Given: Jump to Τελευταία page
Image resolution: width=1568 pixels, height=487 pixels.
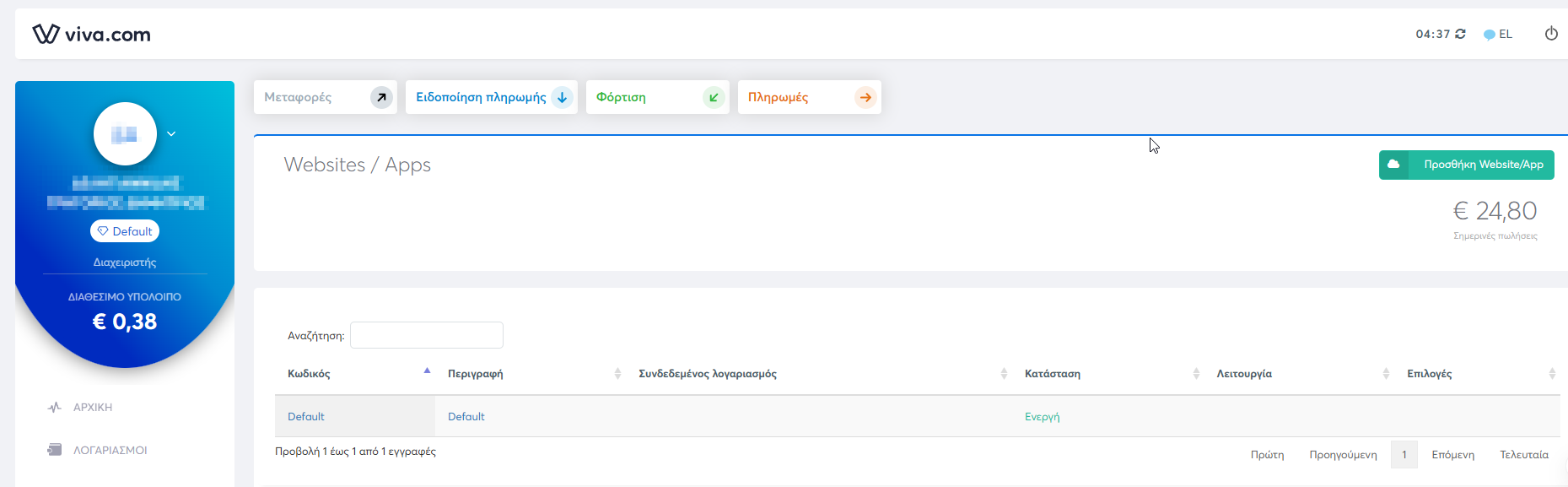Looking at the screenshot, I should click(x=1523, y=455).
